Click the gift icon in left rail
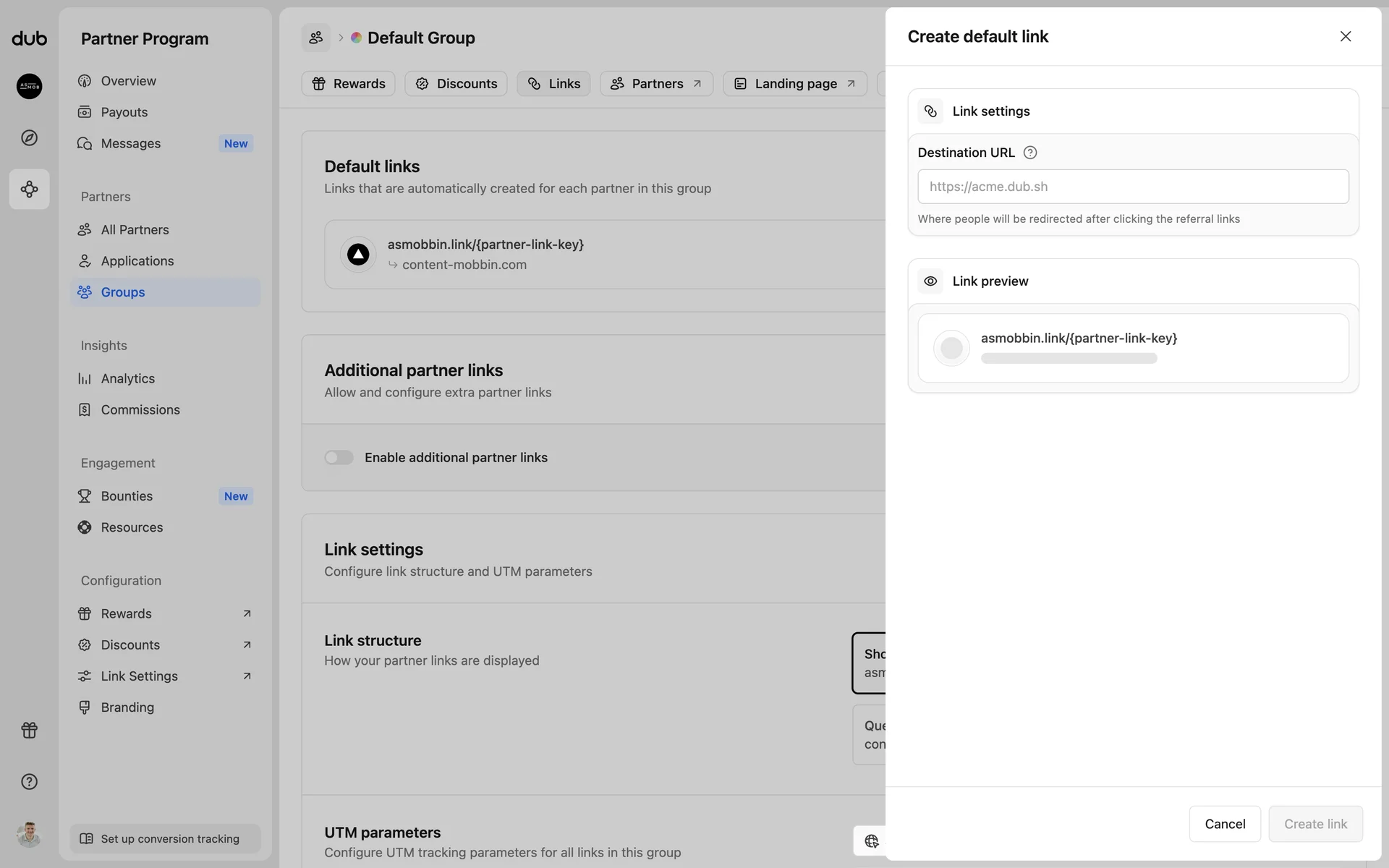Image resolution: width=1389 pixels, height=868 pixels. click(x=29, y=730)
